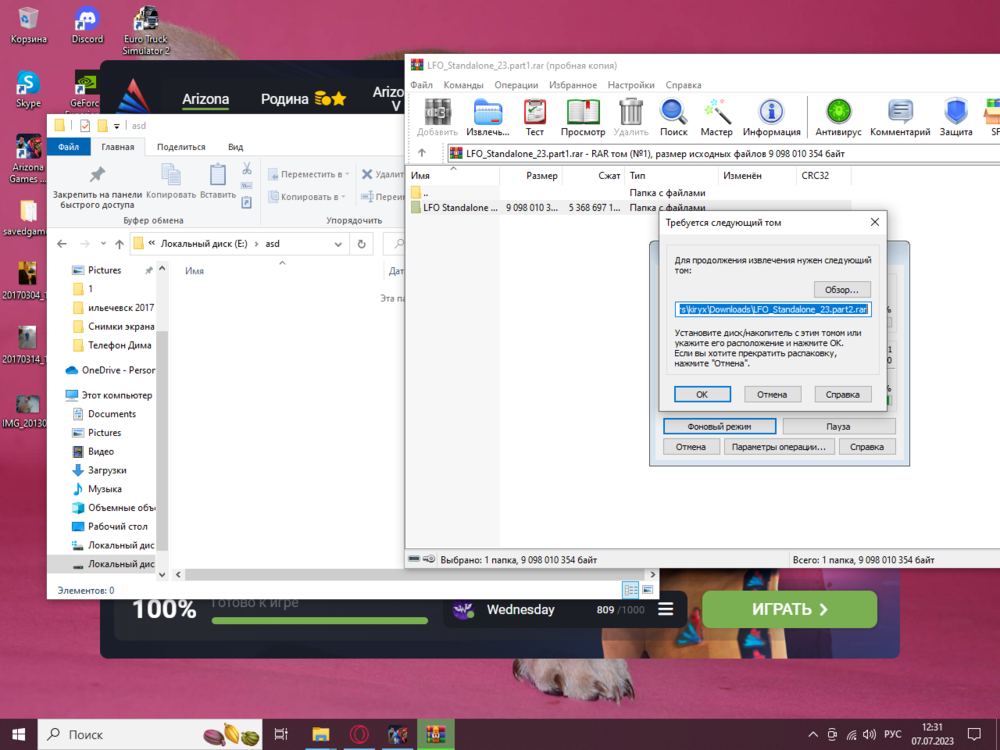Click the Extract (Извлечь) toolbar icon

click(x=488, y=112)
